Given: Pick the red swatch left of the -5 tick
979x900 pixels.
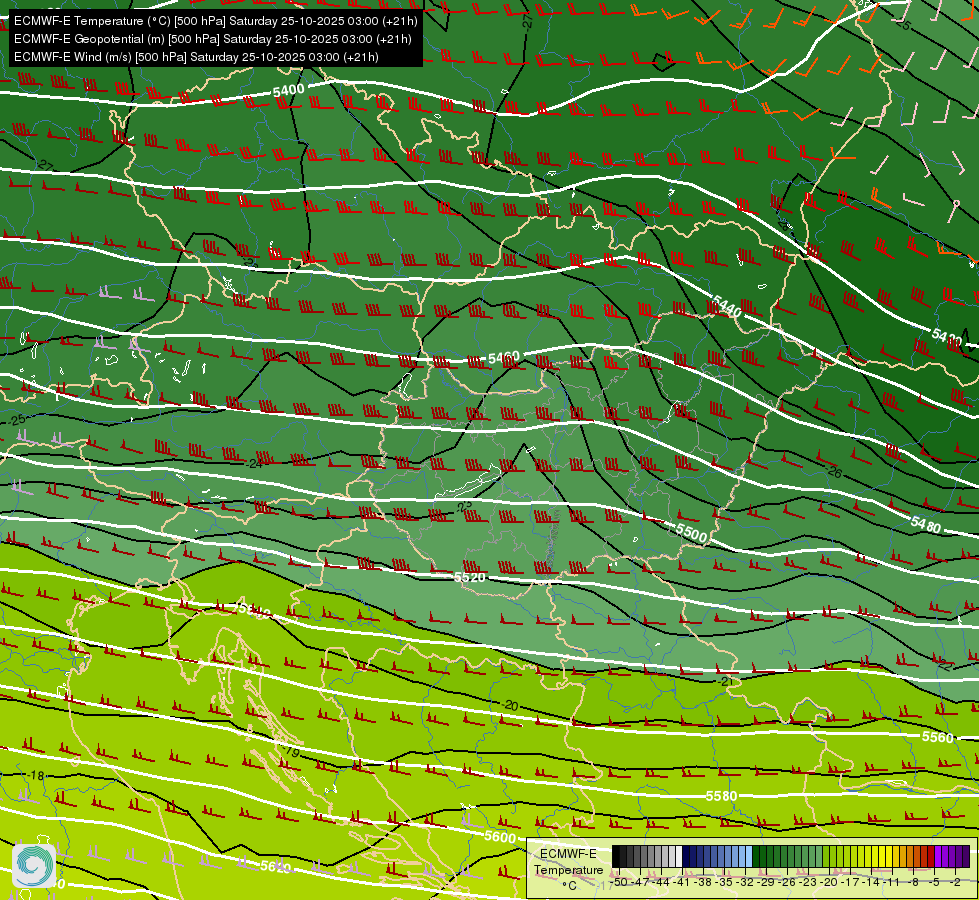Looking at the screenshot, I should click(x=930, y=856).
